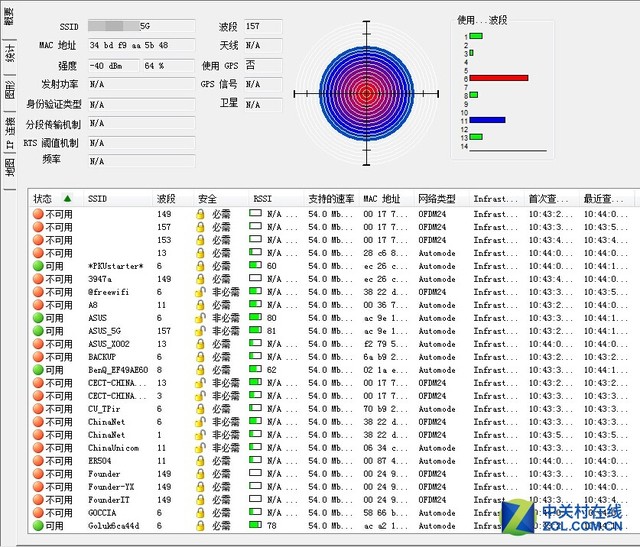This screenshot has height=547, width=640.
Task: Open the 概要 side tab
Action: 9,18
